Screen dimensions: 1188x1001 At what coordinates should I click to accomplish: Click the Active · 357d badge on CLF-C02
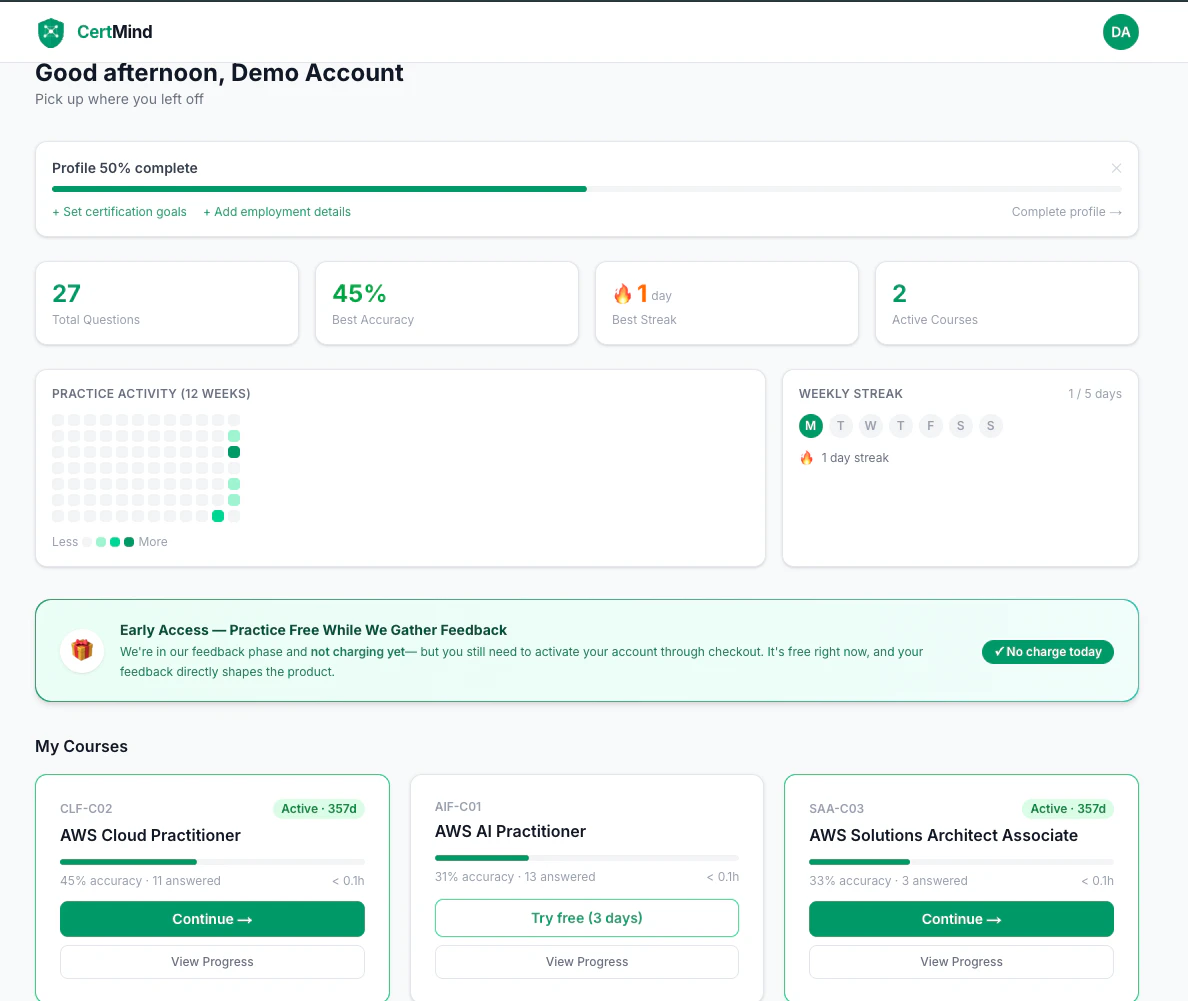point(318,809)
